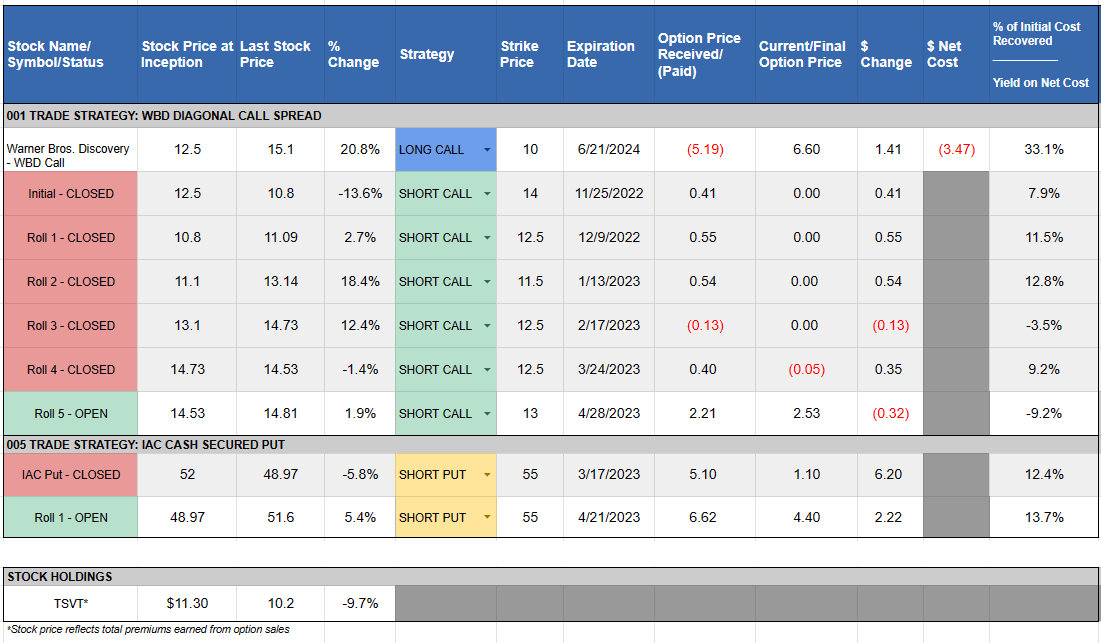This screenshot has height=643, width=1101.
Task: Open strategy dropdown in Initial - CLOSED row
Action: coord(487,194)
